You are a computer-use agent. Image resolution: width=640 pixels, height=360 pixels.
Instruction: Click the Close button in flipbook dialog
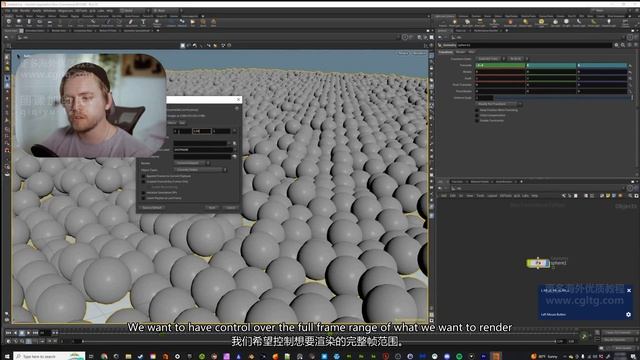[x=231, y=207]
